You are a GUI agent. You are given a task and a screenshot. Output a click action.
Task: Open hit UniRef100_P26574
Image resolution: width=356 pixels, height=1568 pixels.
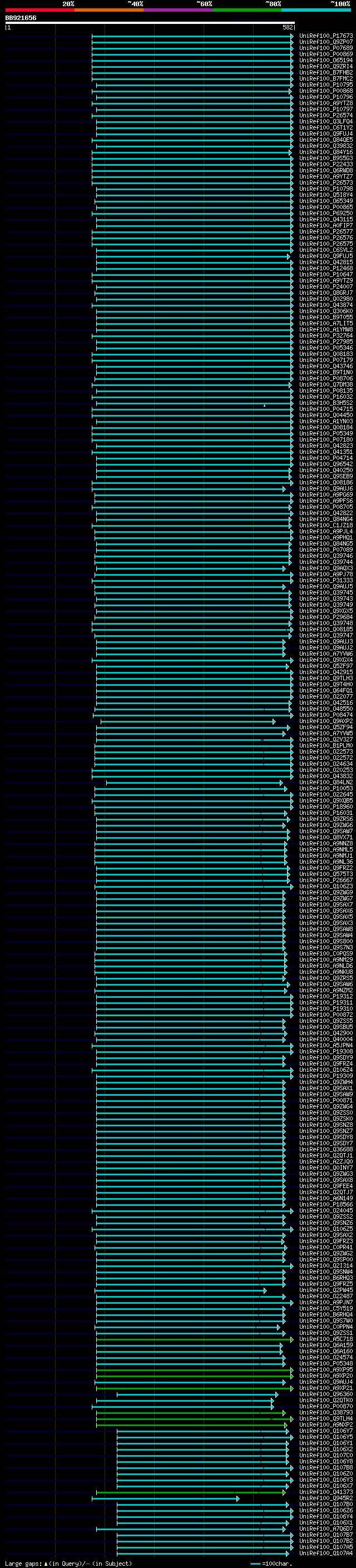pos(325,116)
